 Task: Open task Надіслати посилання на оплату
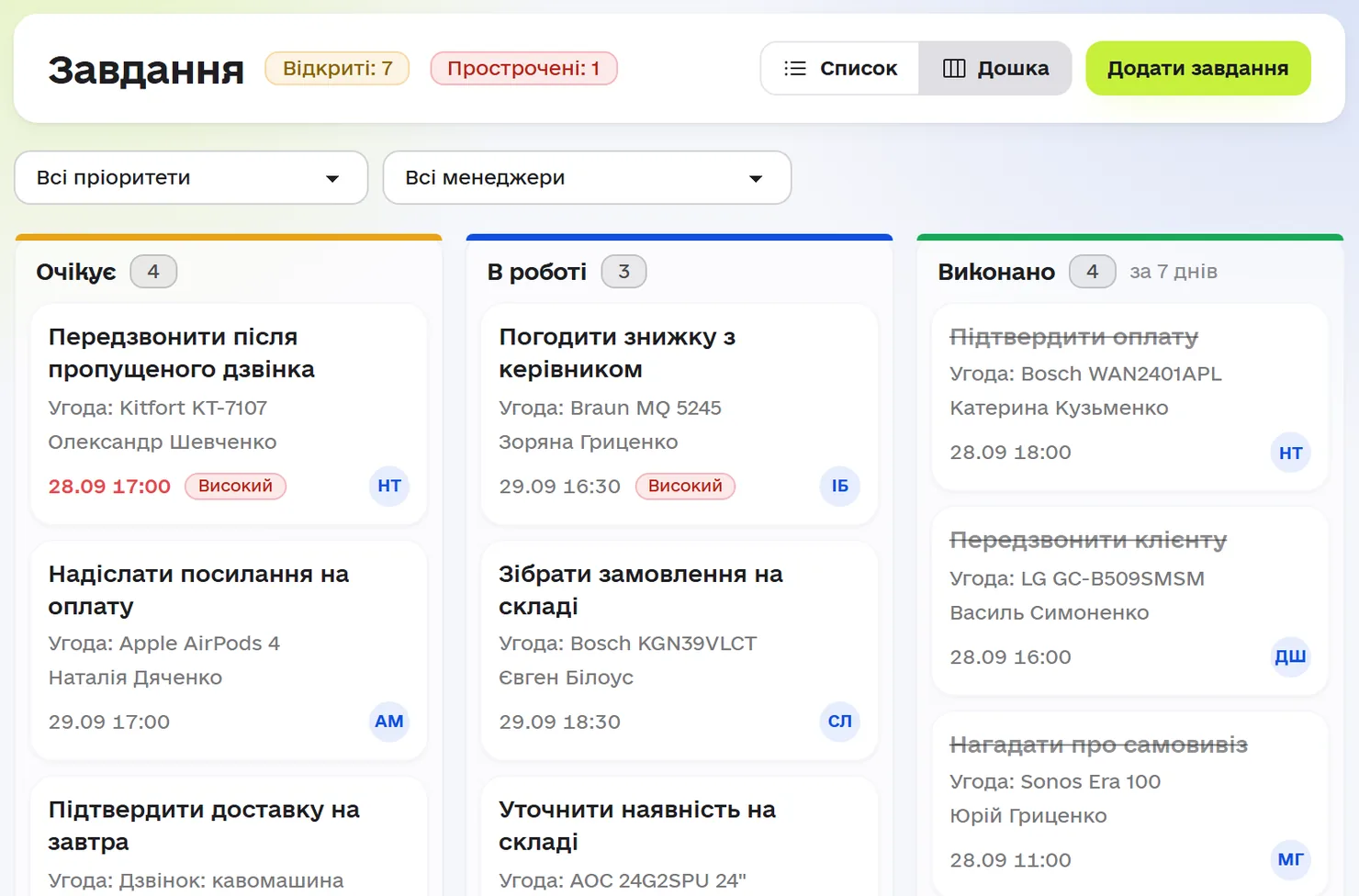point(198,590)
